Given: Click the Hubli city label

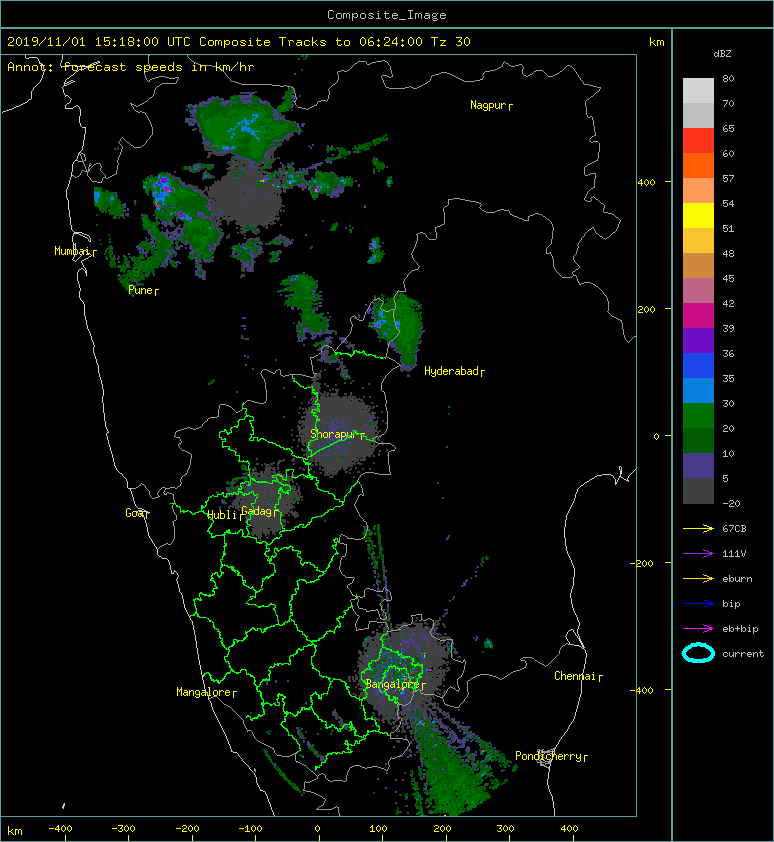Looking at the screenshot, I should 222,515.
